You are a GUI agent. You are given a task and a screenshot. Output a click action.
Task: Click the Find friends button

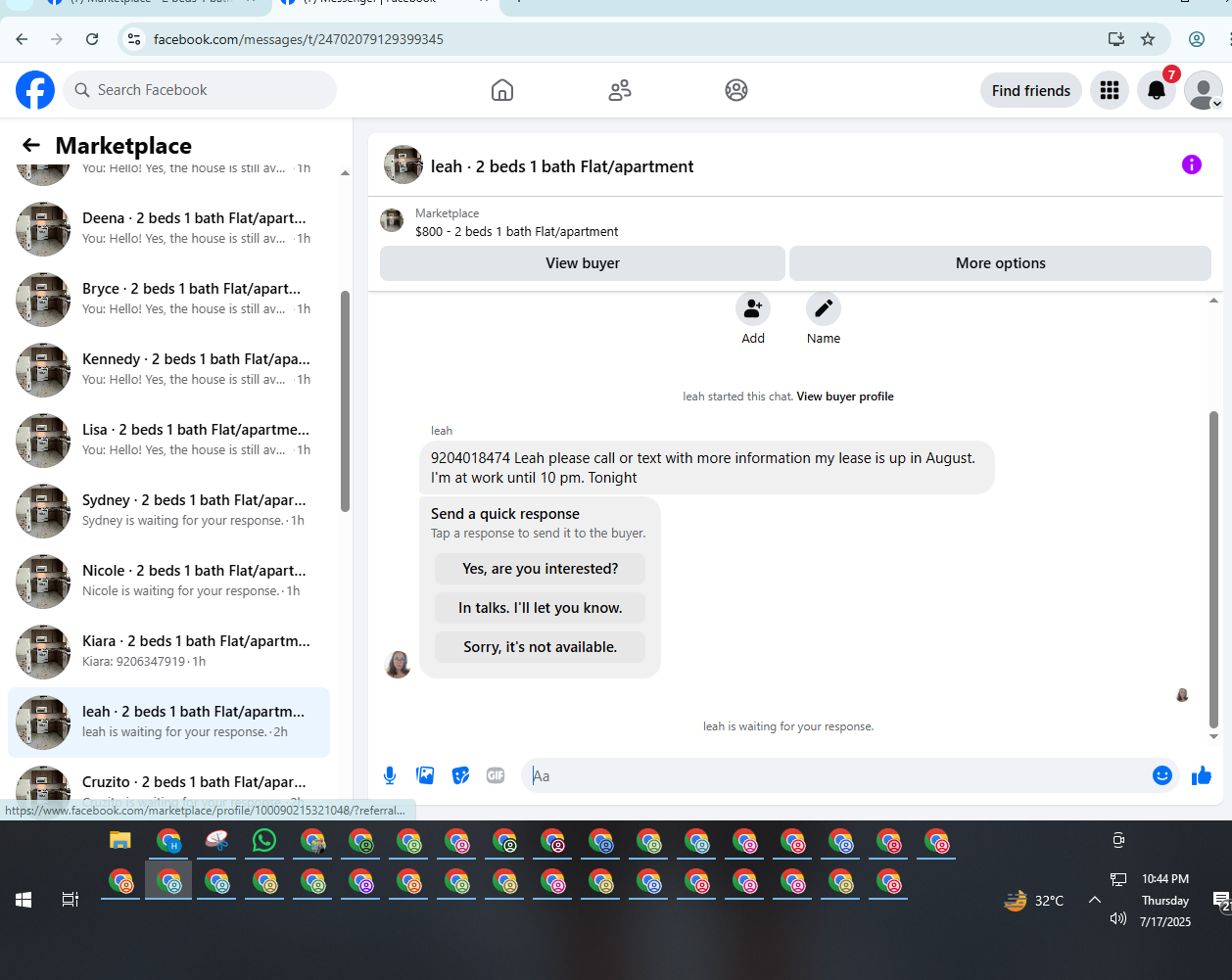[1031, 90]
